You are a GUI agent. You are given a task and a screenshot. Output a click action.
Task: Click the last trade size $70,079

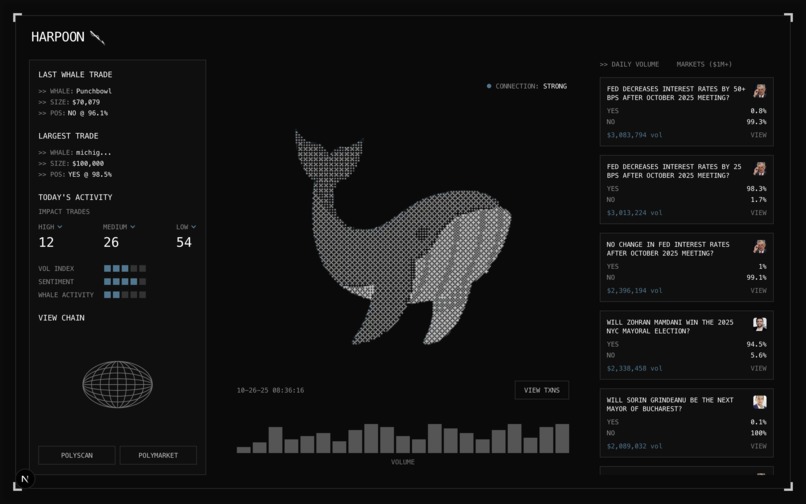[x=86, y=102]
